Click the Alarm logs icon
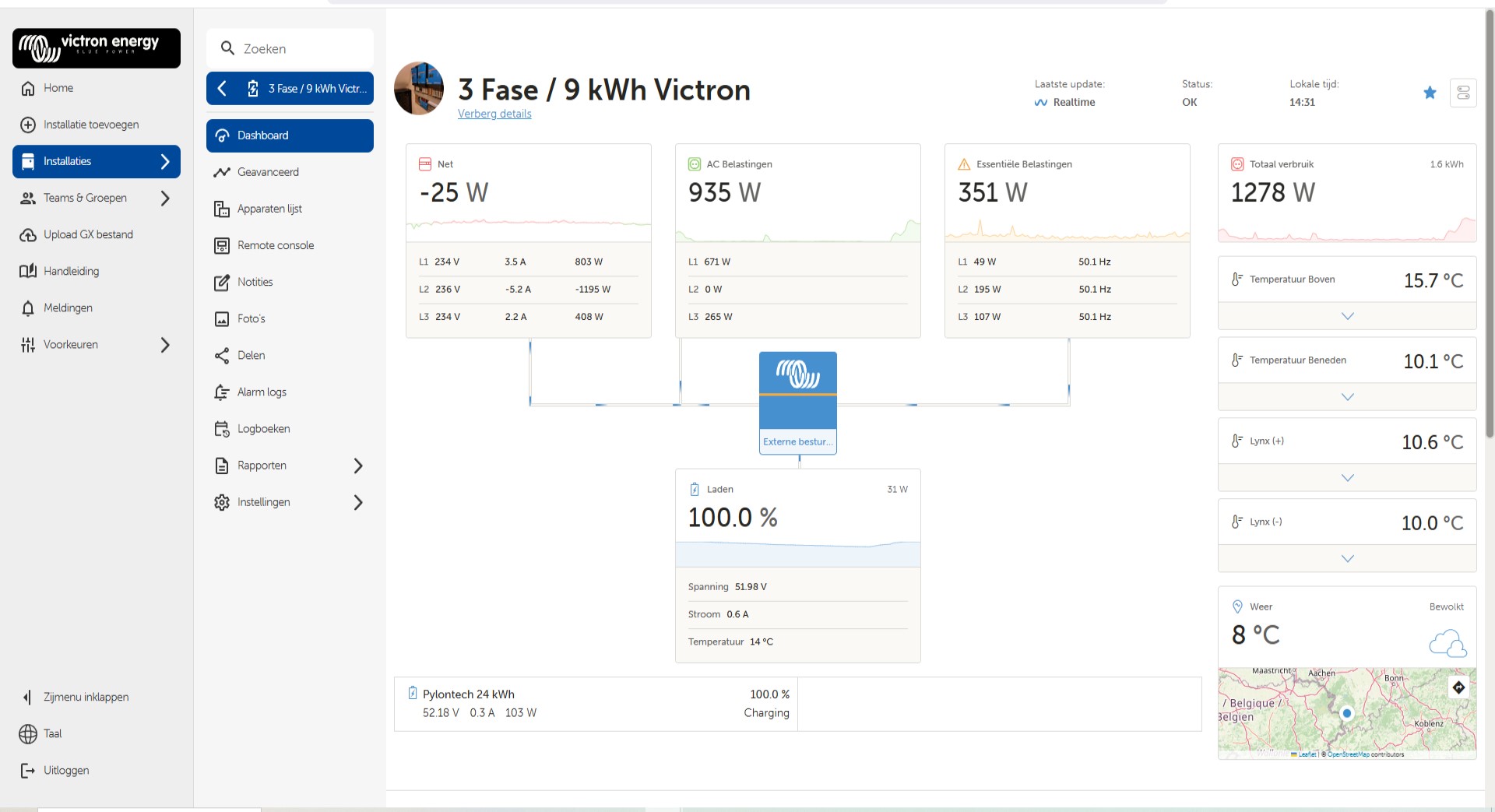 [222, 392]
